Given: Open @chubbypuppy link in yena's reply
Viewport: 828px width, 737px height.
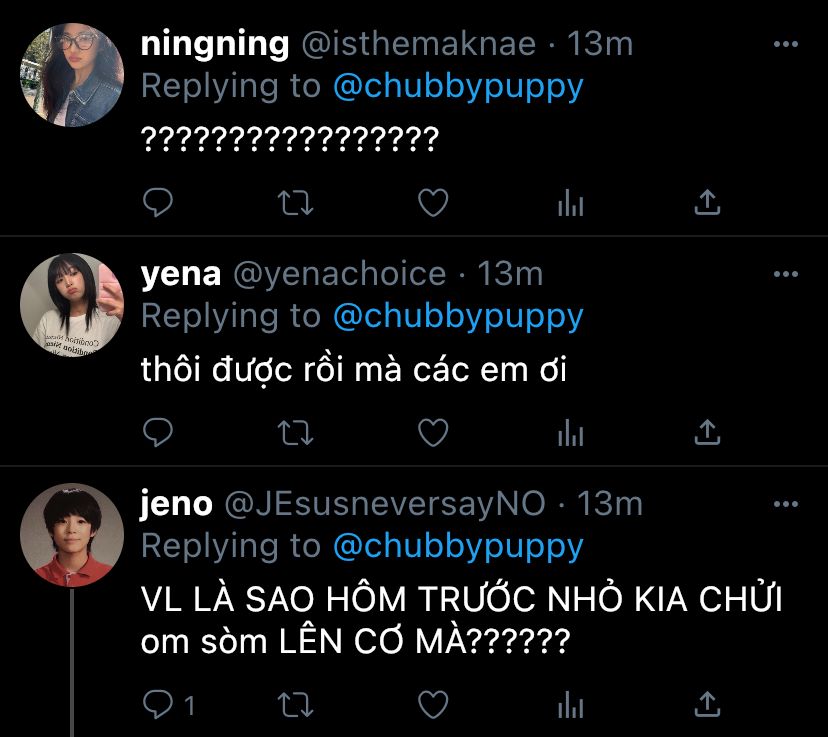Looking at the screenshot, I should (457, 316).
